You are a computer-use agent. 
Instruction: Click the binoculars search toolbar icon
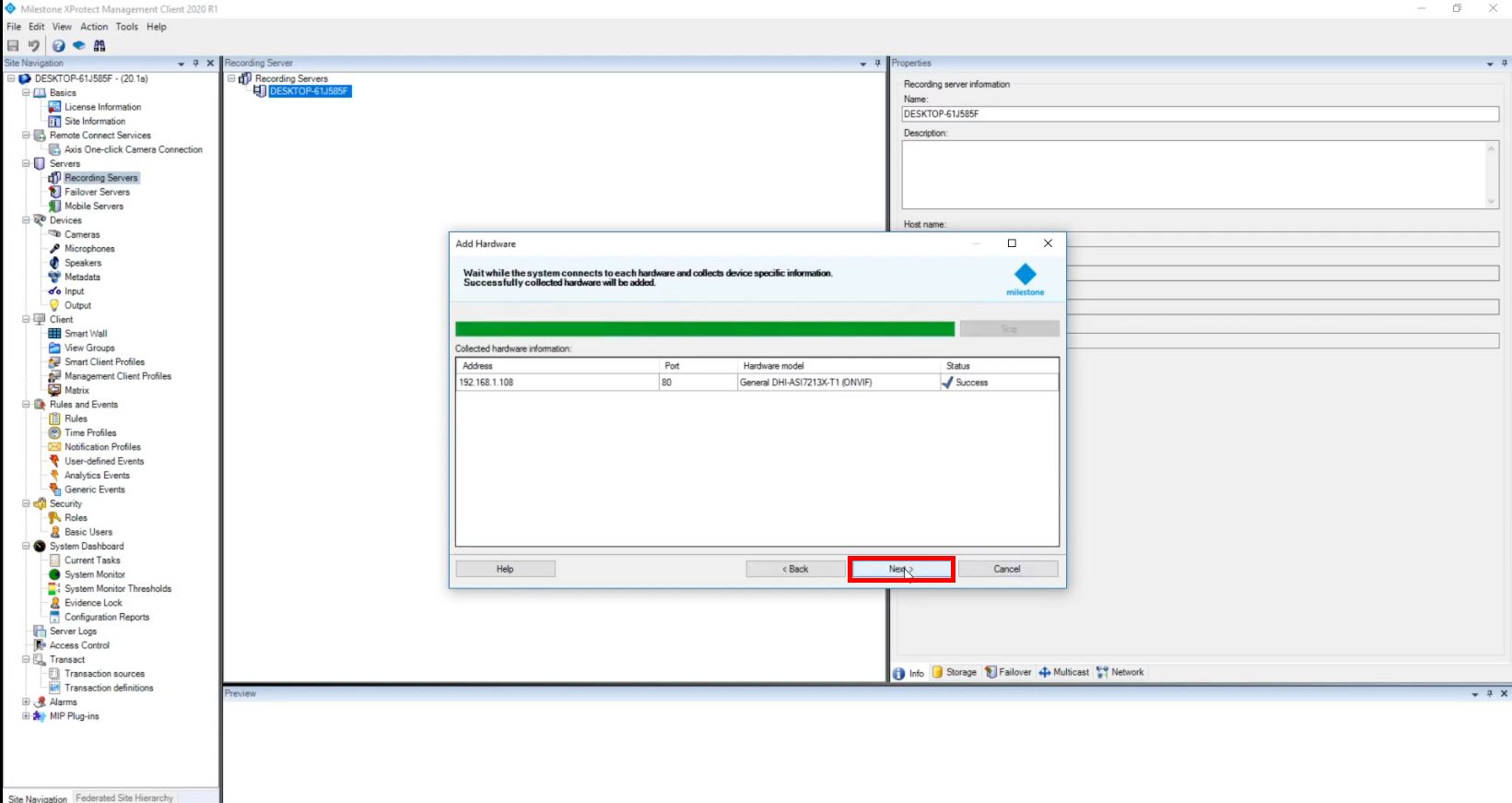point(100,45)
